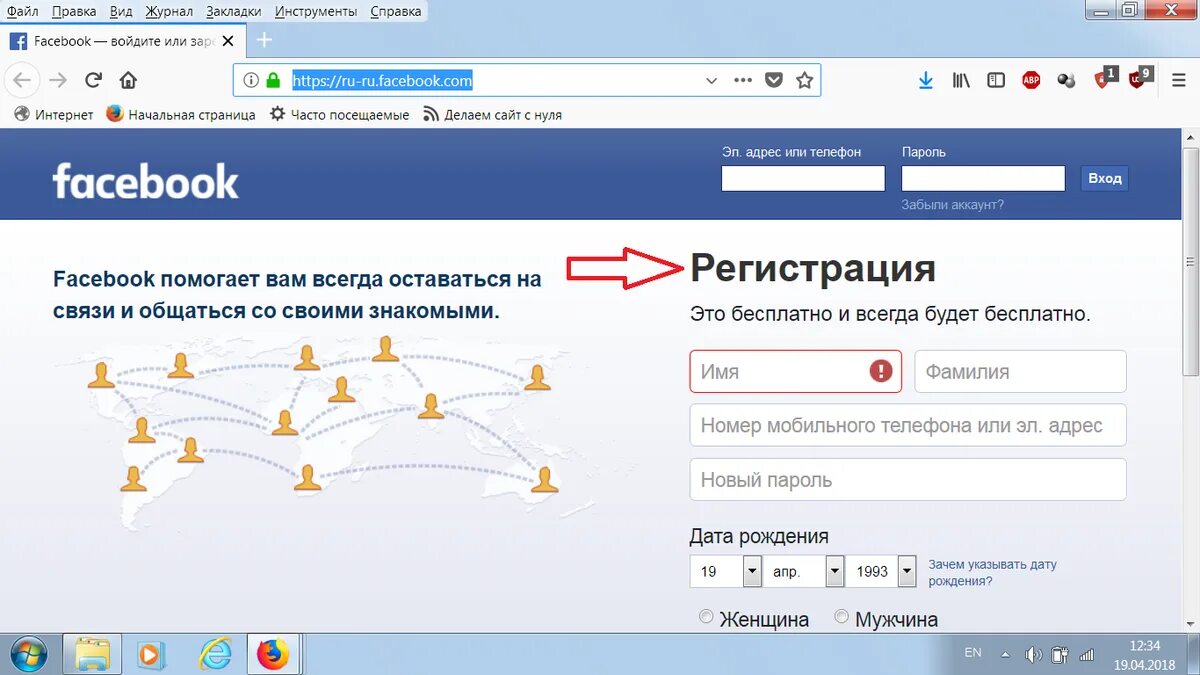This screenshot has width=1200, height=675.
Task: Toggle the sidebar view icon
Action: (996, 80)
